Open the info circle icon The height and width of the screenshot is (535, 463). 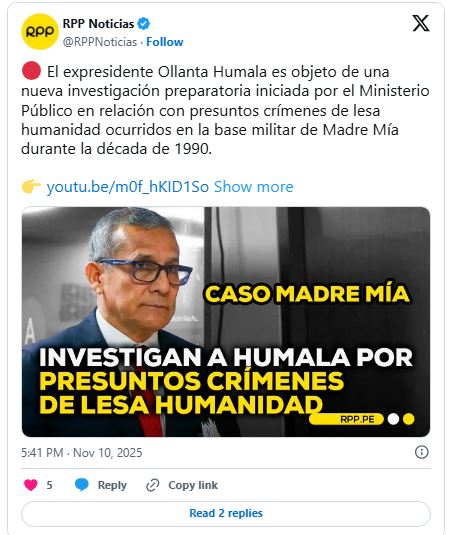click(421, 452)
